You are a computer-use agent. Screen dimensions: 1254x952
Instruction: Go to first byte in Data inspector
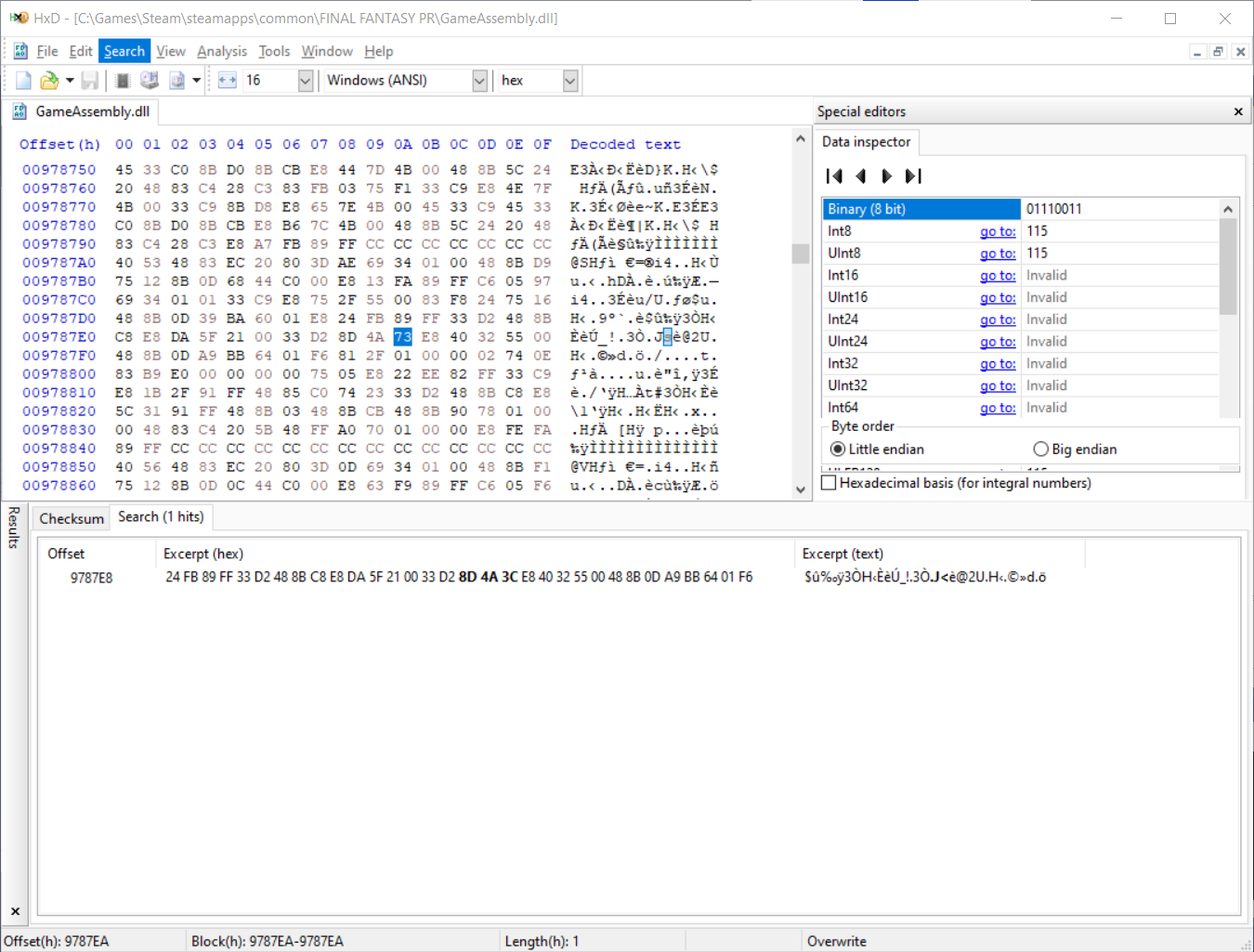[834, 176]
